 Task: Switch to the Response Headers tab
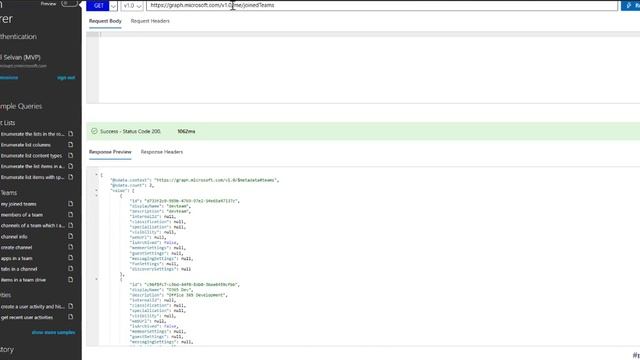tap(162, 152)
